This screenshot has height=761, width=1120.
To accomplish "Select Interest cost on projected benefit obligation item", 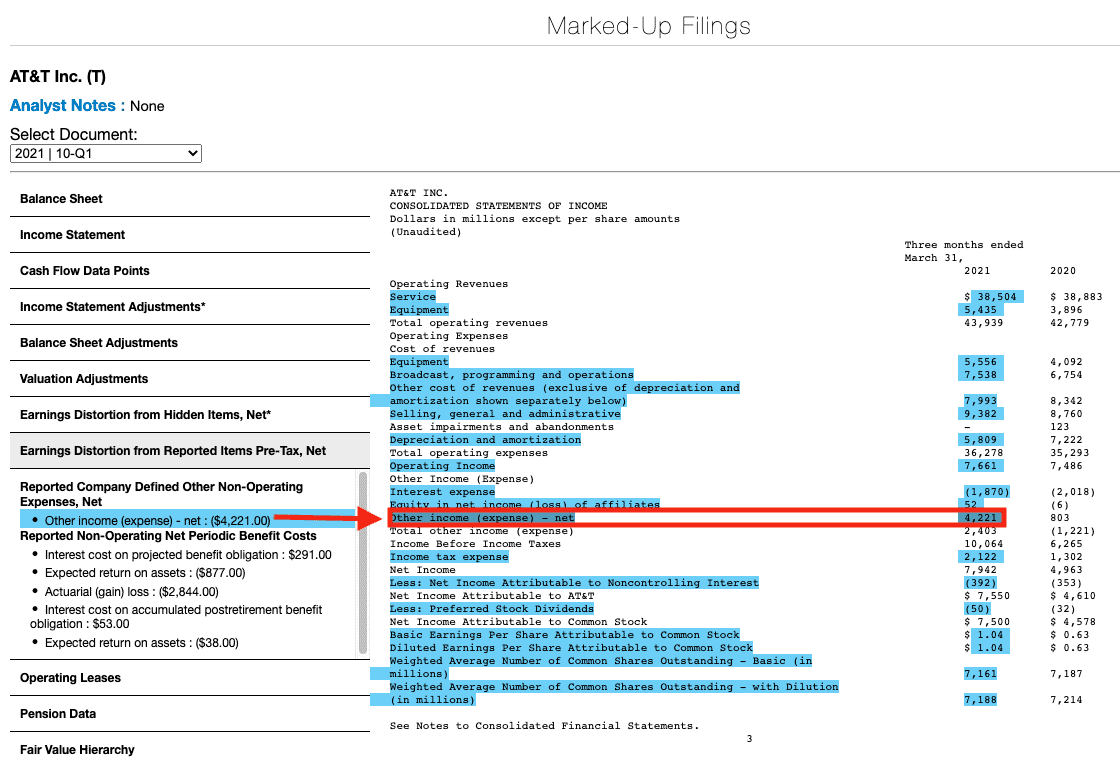I will pos(188,554).
